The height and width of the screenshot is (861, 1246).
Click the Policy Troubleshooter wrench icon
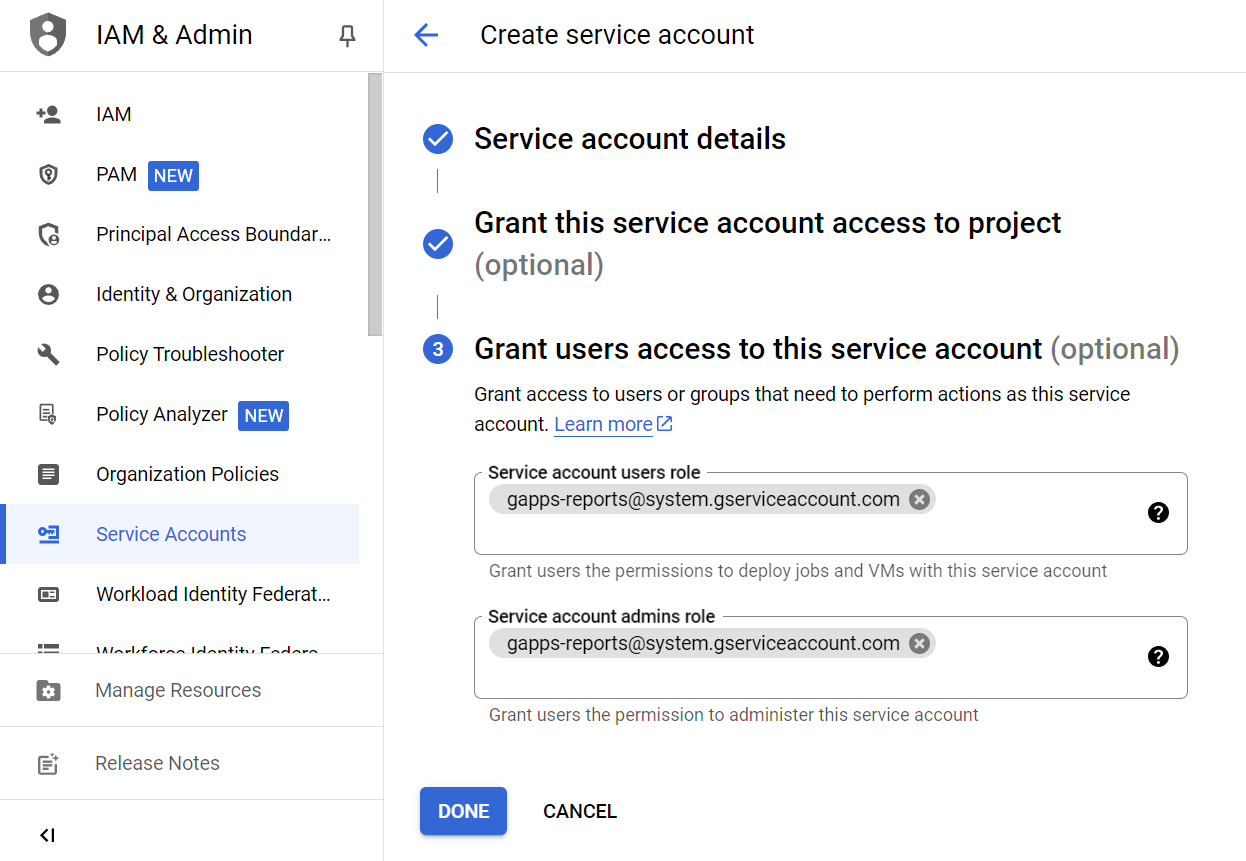click(48, 355)
